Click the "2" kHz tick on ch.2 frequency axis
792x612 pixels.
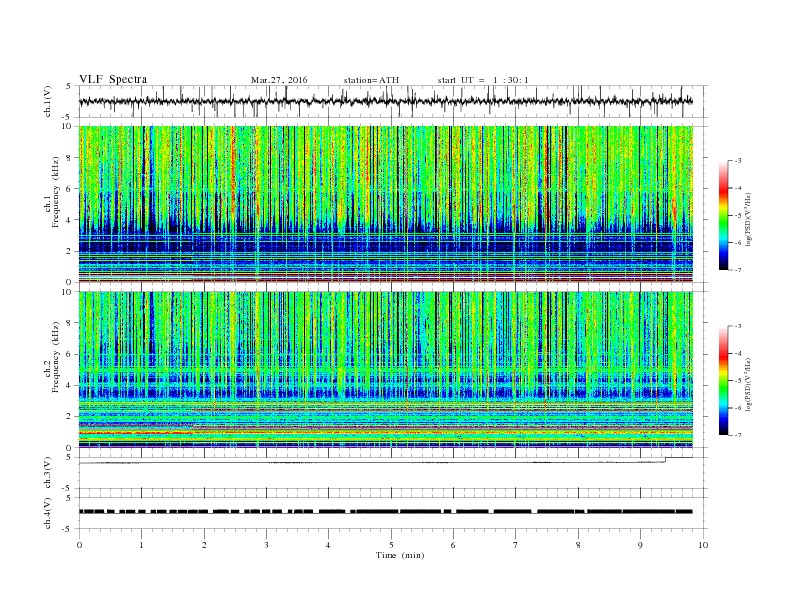coord(70,417)
